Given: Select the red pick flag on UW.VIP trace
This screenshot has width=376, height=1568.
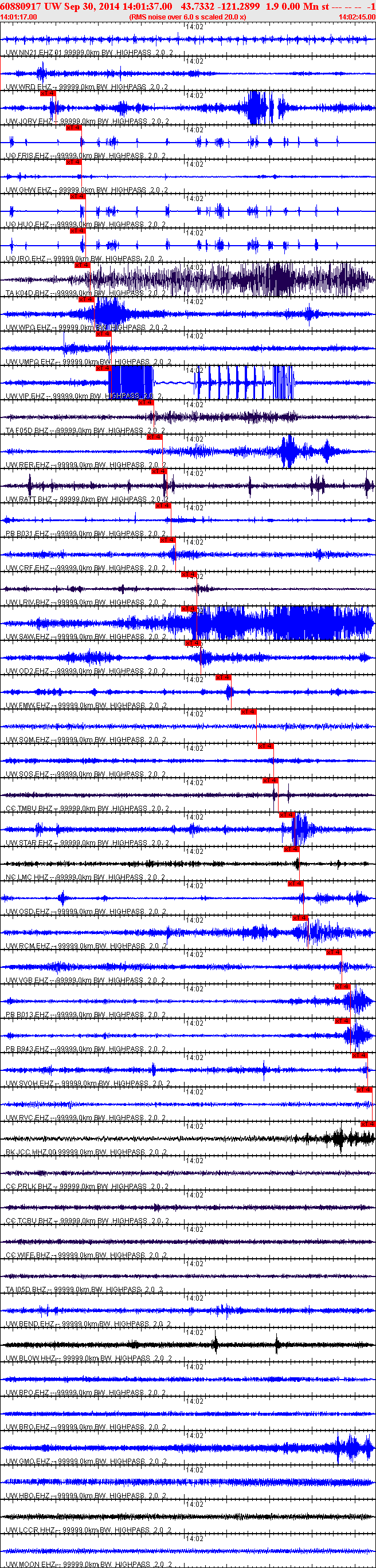Looking at the screenshot, I should 103,368.
